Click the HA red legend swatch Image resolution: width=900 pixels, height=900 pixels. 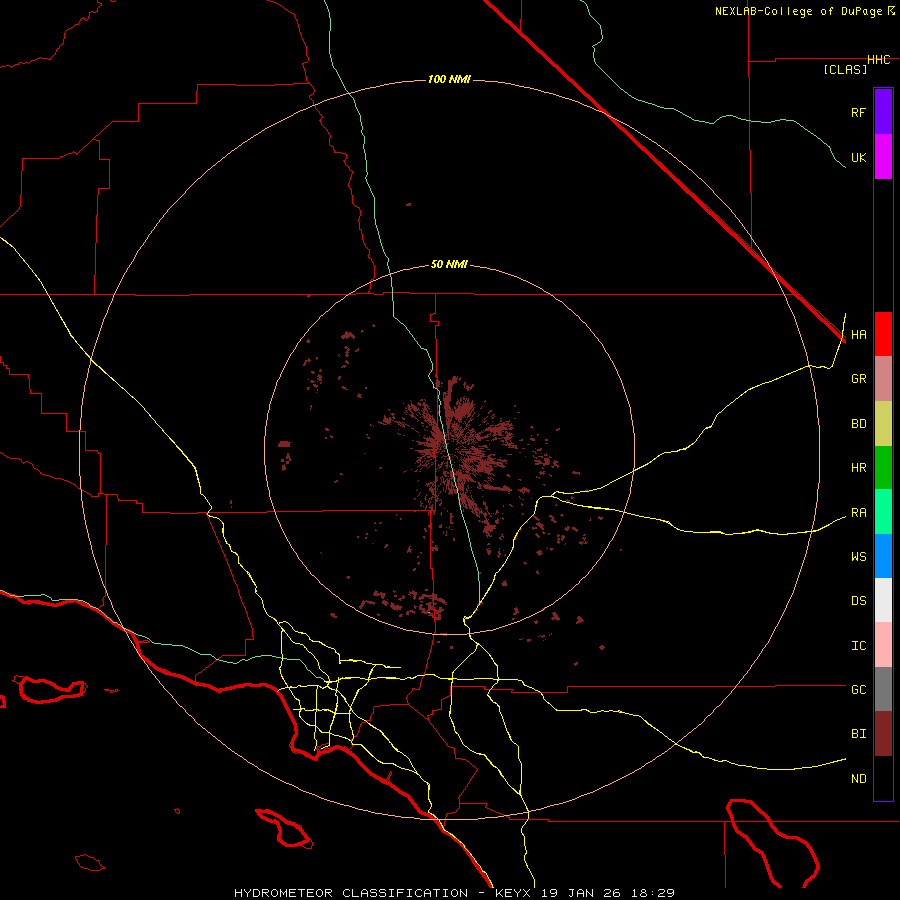[x=883, y=334]
